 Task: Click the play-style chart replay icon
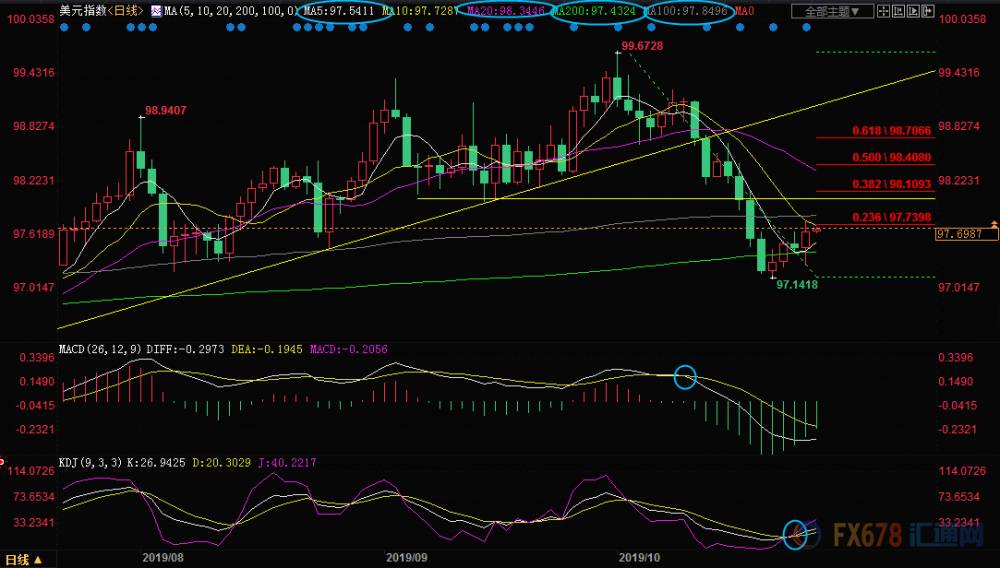[x=913, y=11]
